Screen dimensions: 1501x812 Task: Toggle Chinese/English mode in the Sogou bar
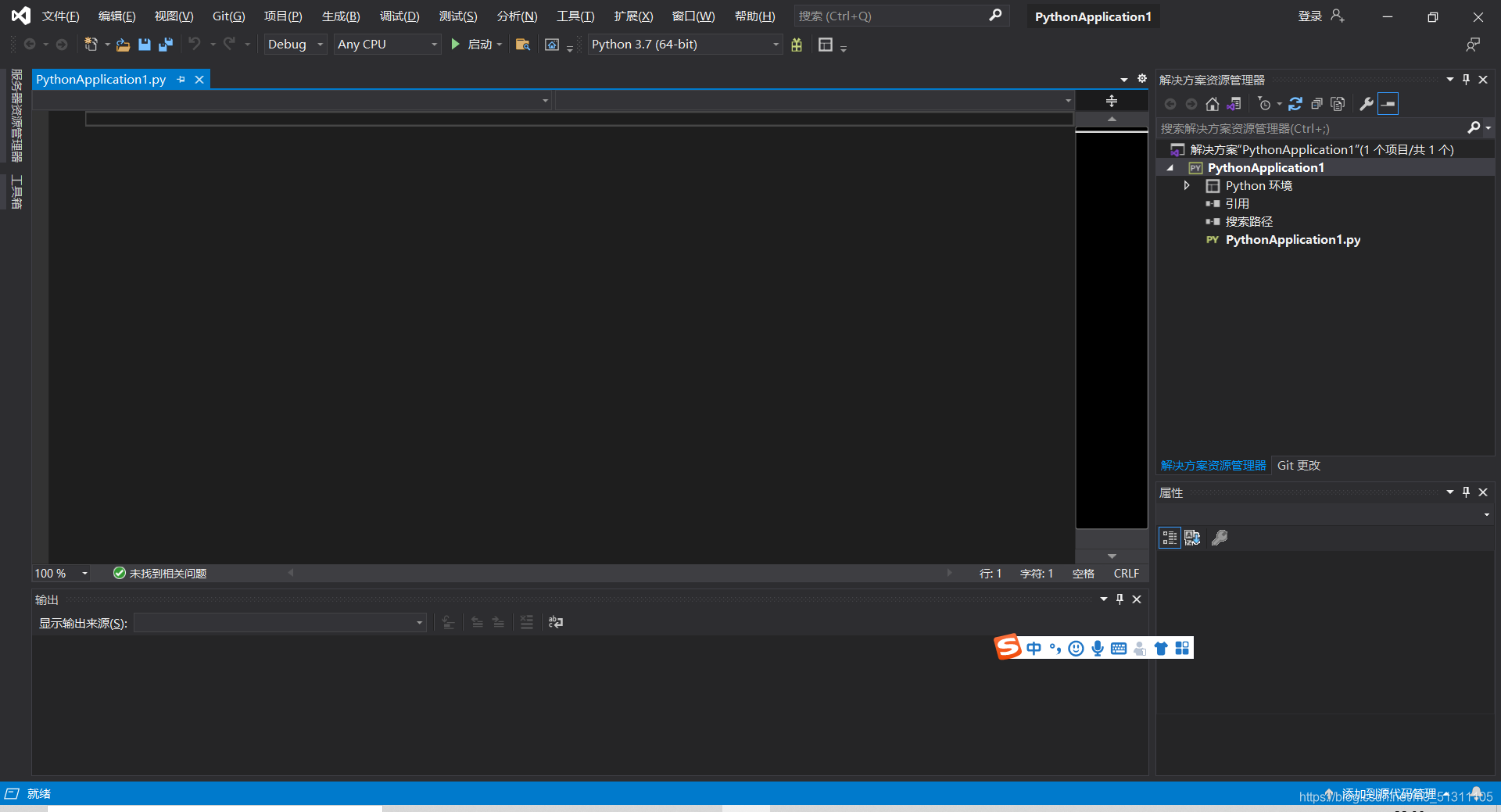[x=1034, y=648]
